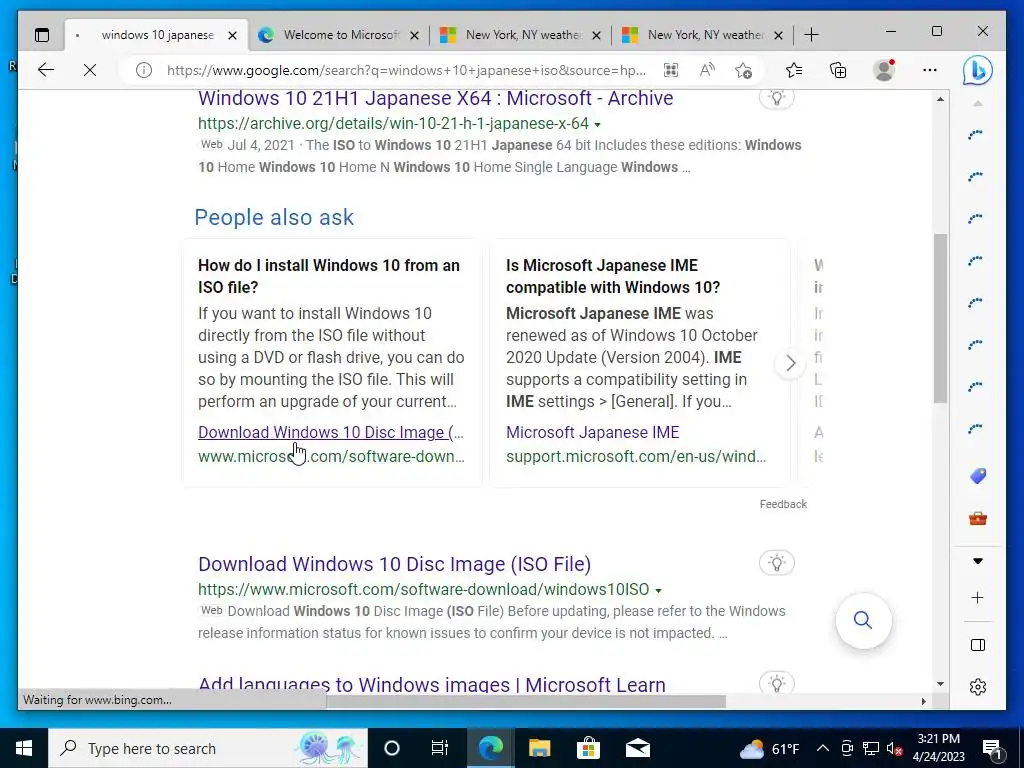This screenshot has width=1024, height=768.
Task: Close the Welcome to Microsoft tab
Action: tap(414, 35)
